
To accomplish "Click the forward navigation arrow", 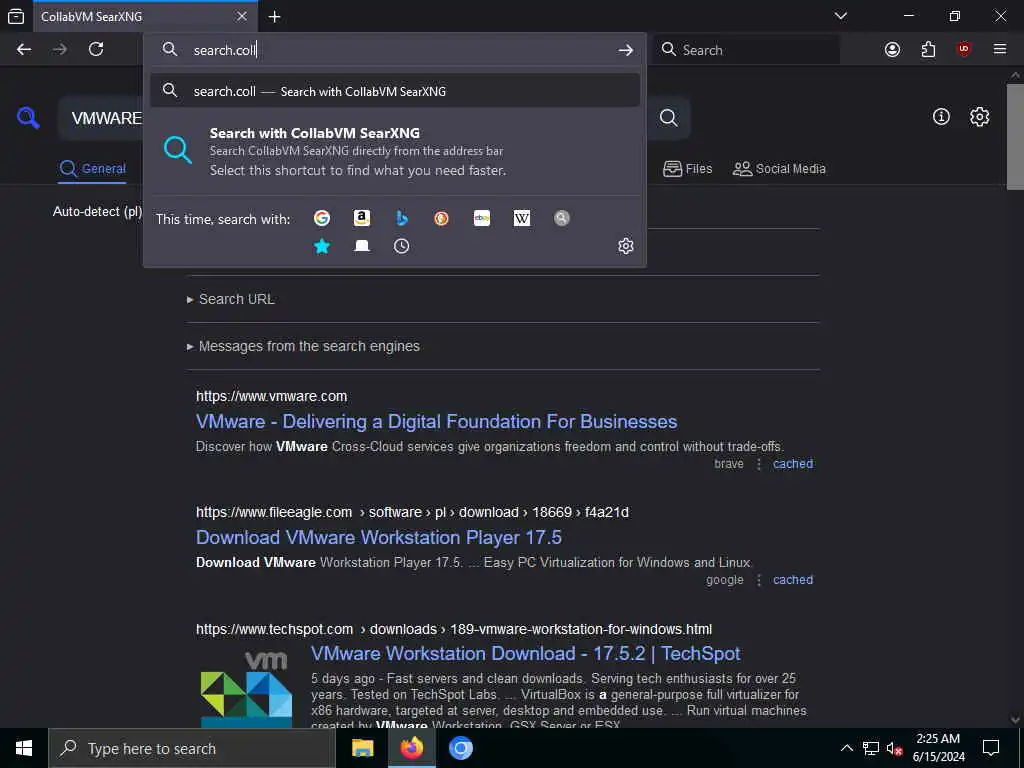I will [60, 50].
